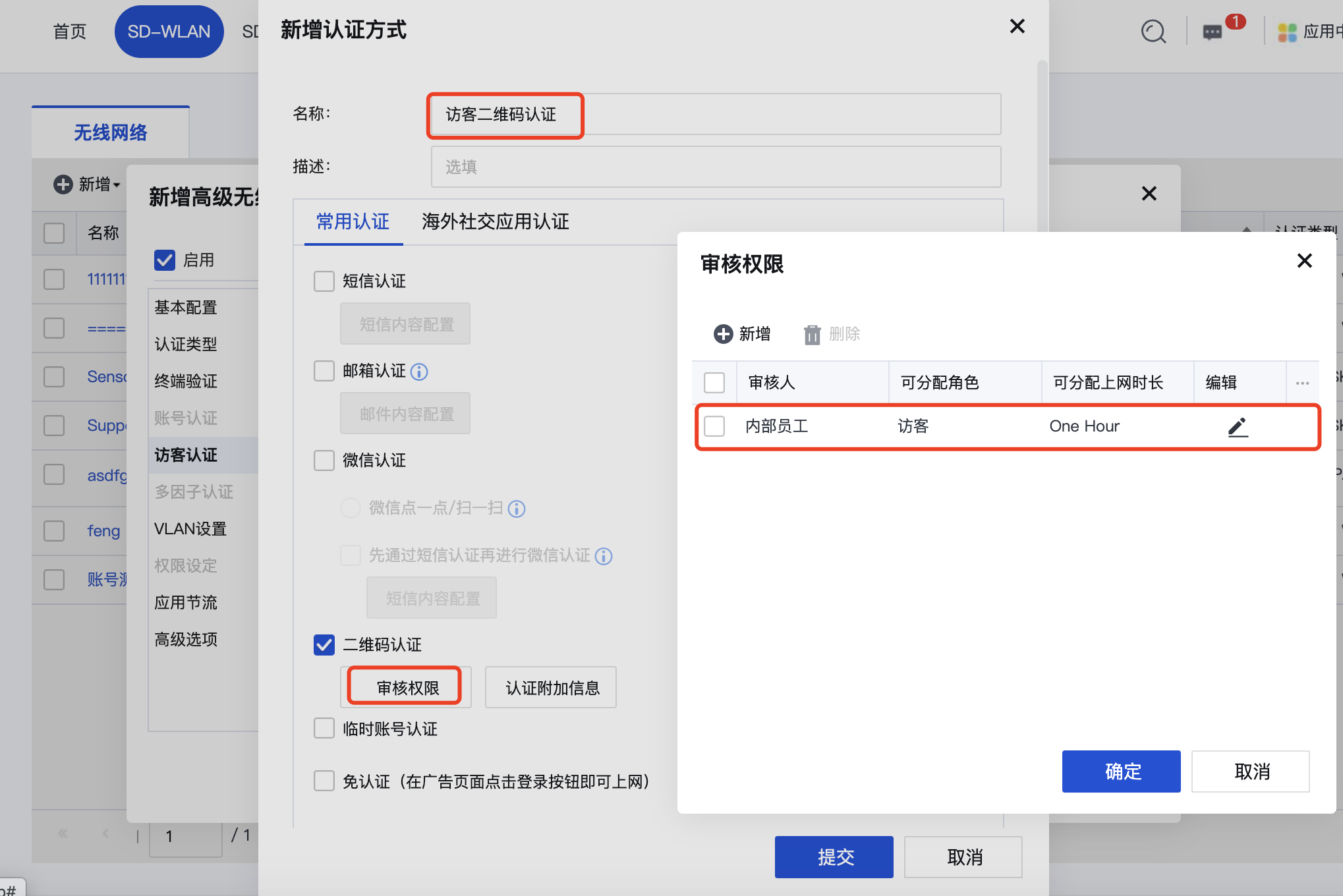Enable 临时账号认证 checkbox
This screenshot has height=896, width=1343.
tap(324, 729)
